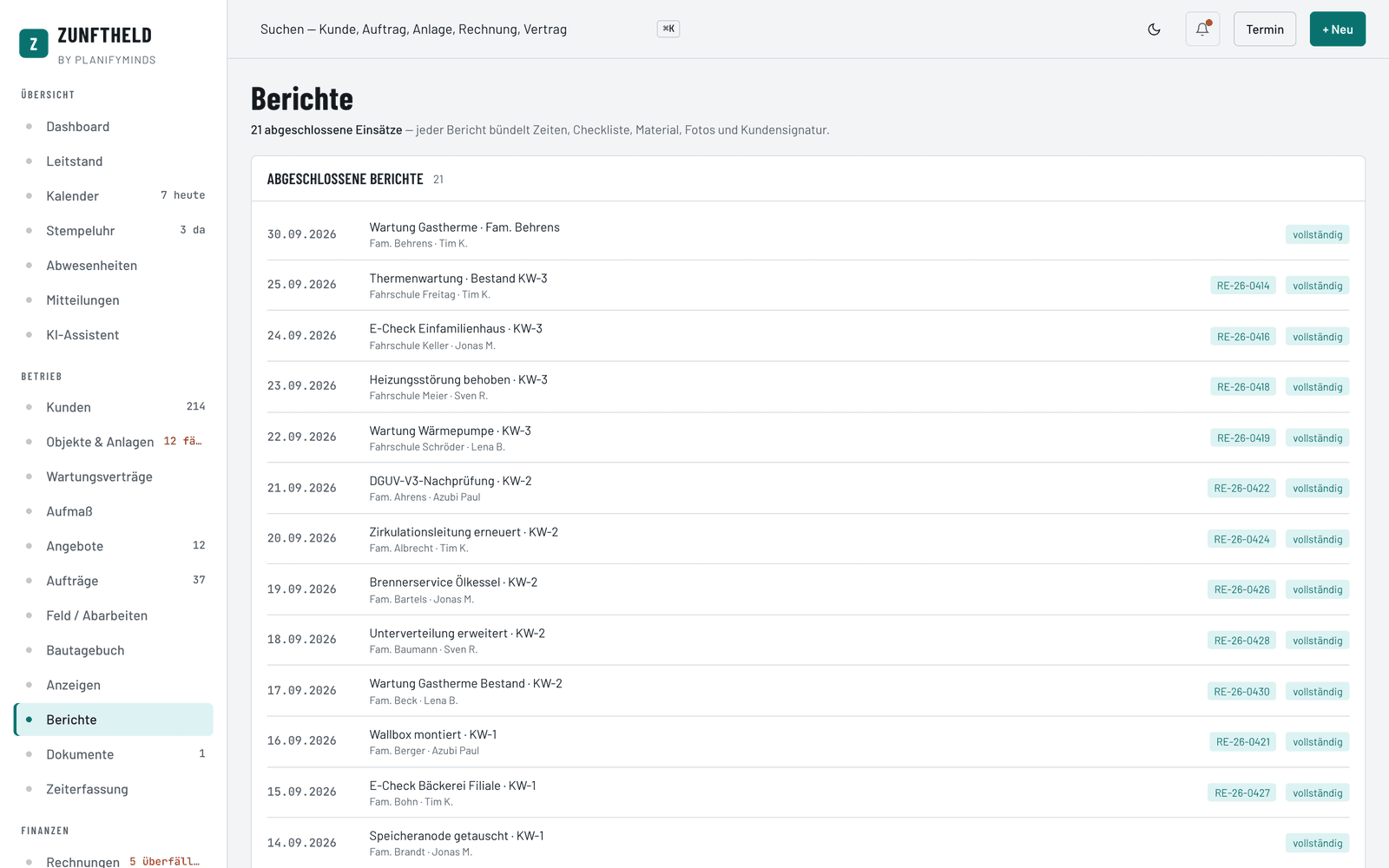Open report Speicheranode getauscht · KW-1
This screenshot has width=1389, height=868.
[x=808, y=844]
